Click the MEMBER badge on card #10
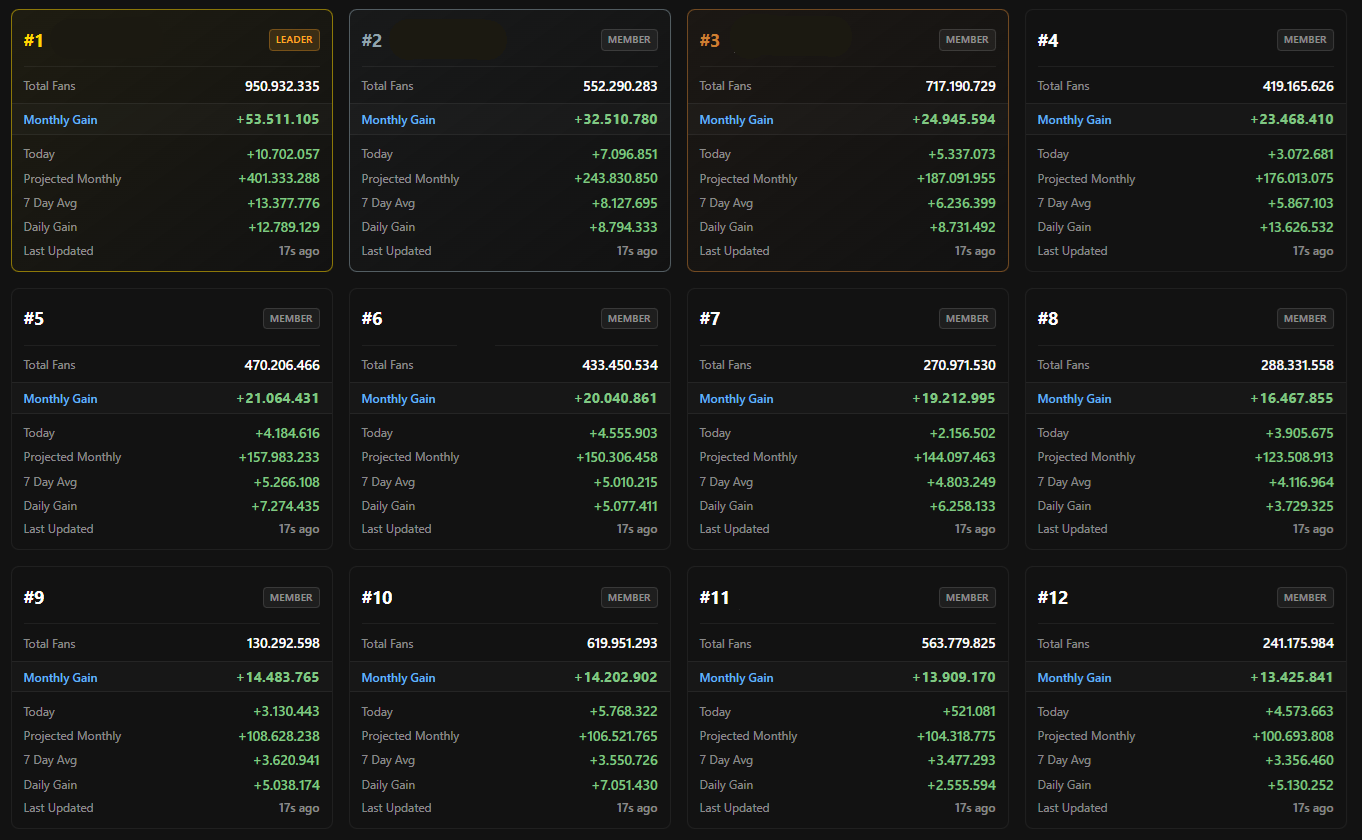The height and width of the screenshot is (840, 1362). (x=629, y=598)
